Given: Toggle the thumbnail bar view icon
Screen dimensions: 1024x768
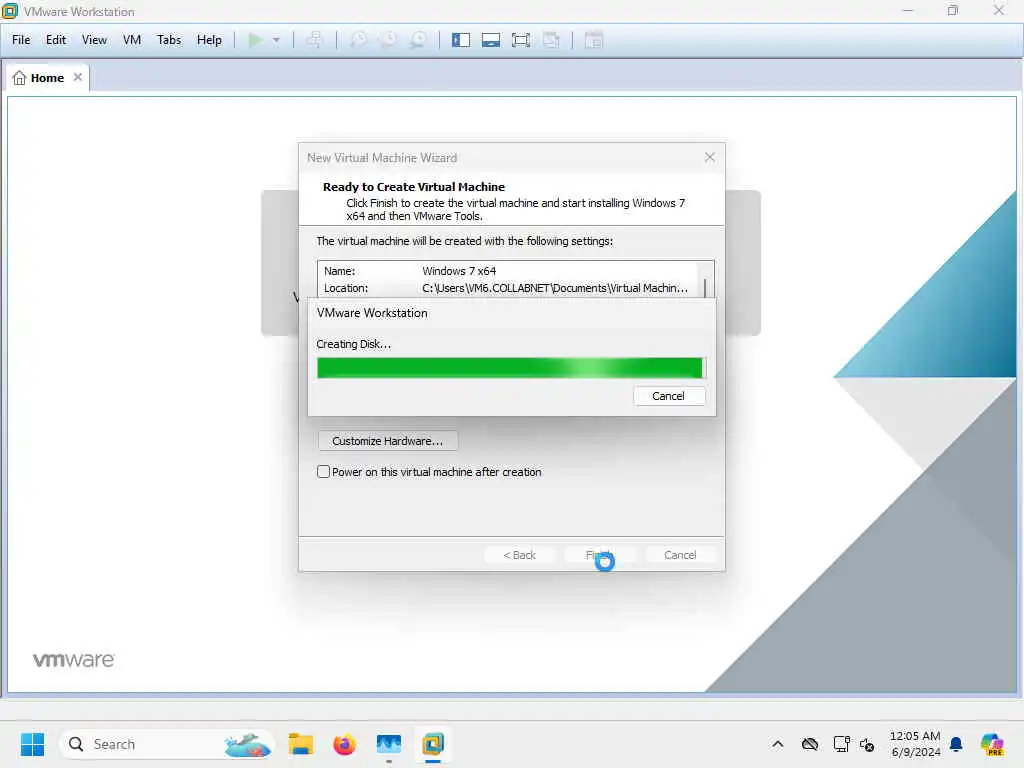Looking at the screenshot, I should point(491,40).
